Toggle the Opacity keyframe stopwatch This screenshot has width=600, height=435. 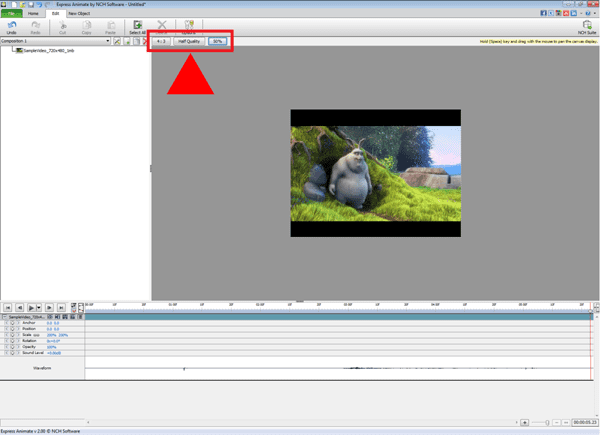12,347
